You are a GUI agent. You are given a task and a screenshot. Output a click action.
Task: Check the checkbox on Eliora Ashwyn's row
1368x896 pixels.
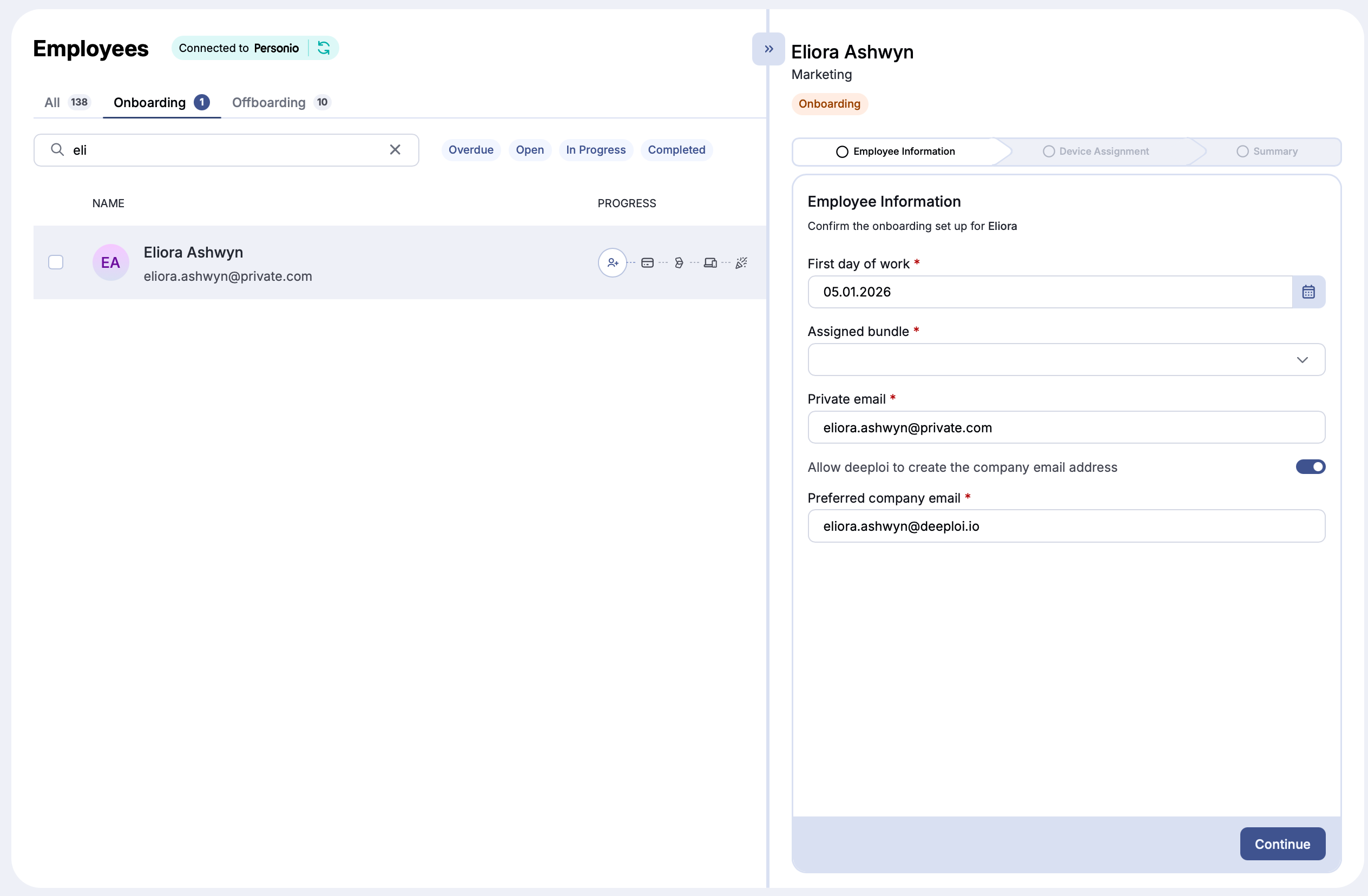pyautogui.click(x=56, y=262)
